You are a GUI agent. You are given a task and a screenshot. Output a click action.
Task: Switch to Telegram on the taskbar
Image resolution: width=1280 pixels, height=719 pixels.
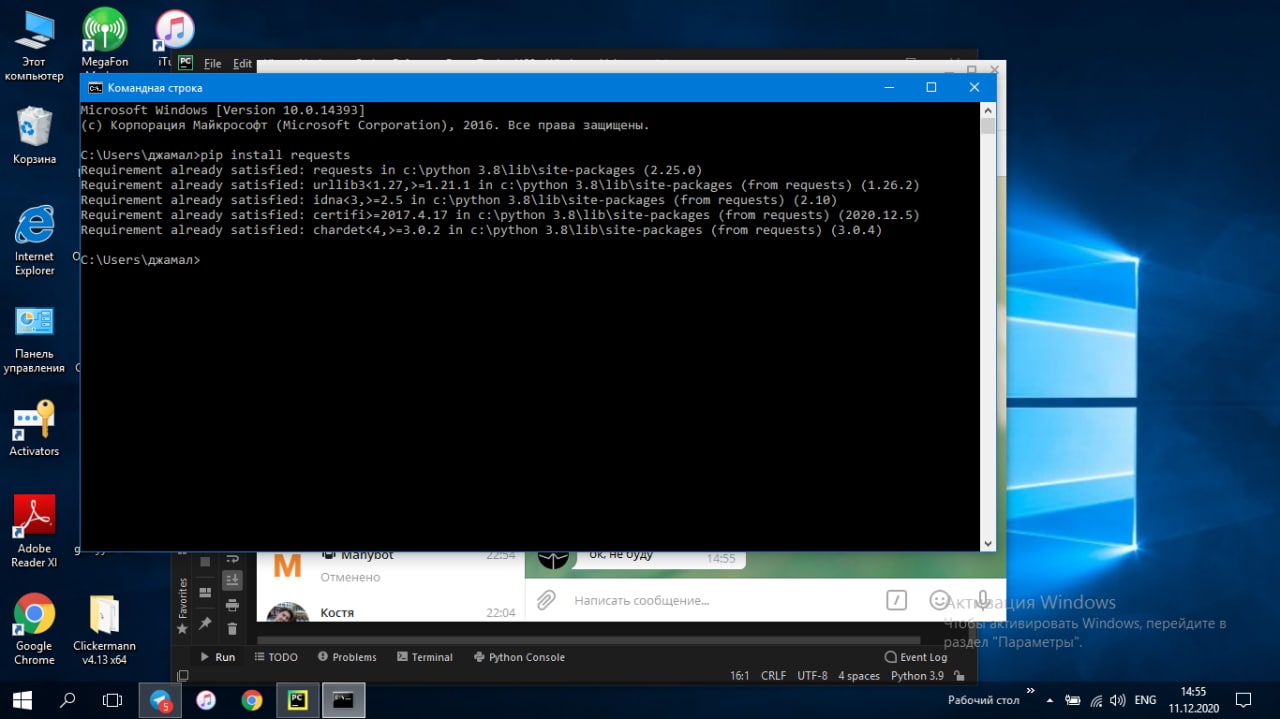[x=160, y=700]
